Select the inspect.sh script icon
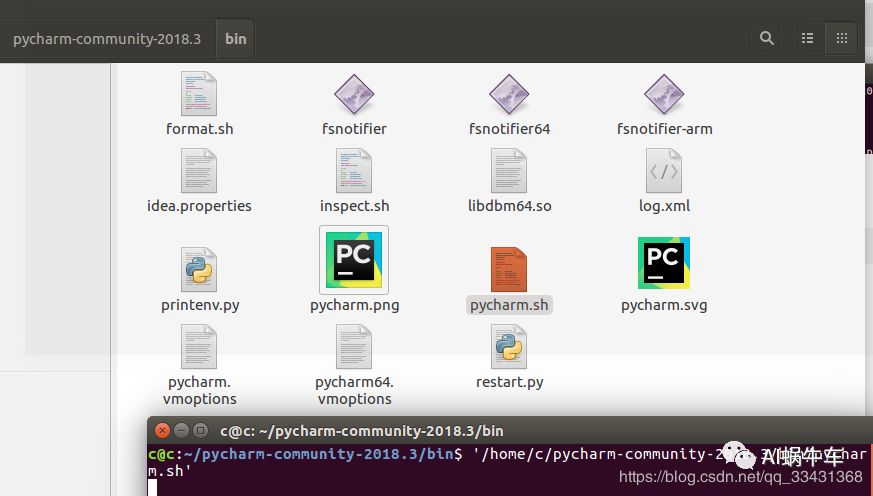Viewport: 873px width, 496px height. coord(354,171)
